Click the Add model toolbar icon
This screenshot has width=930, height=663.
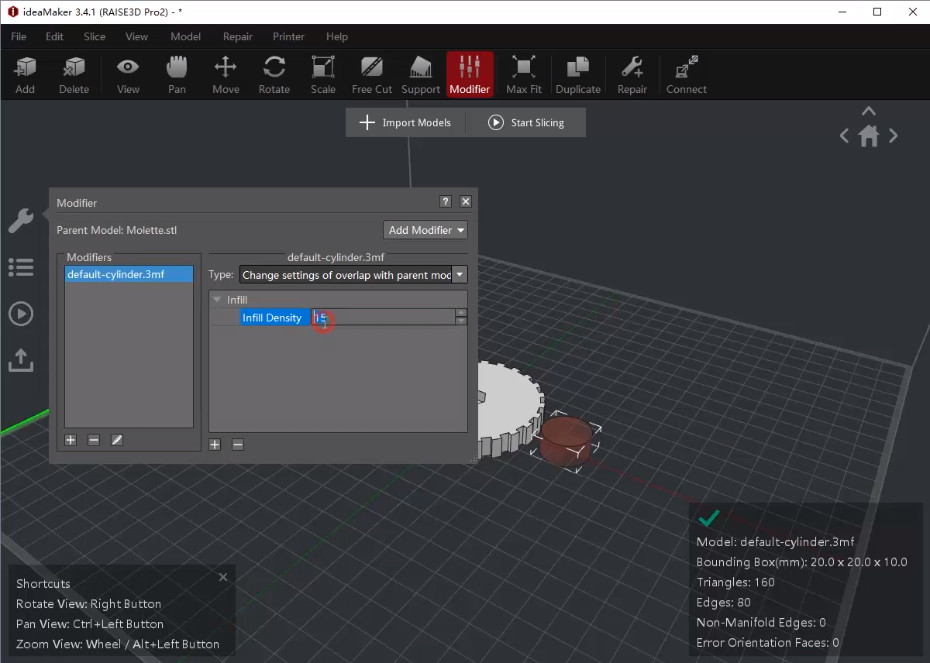pos(25,75)
